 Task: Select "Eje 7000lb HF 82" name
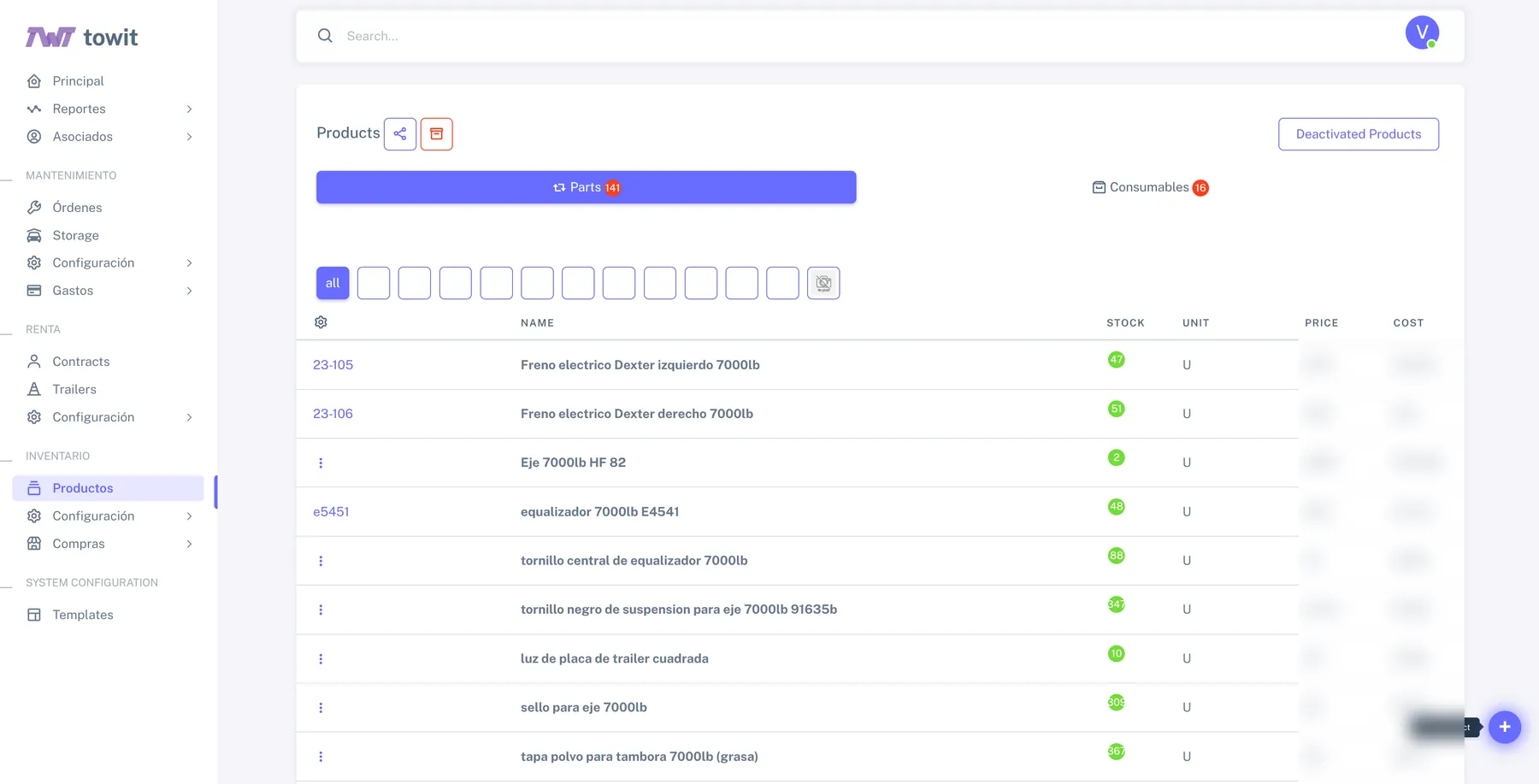pos(573,463)
